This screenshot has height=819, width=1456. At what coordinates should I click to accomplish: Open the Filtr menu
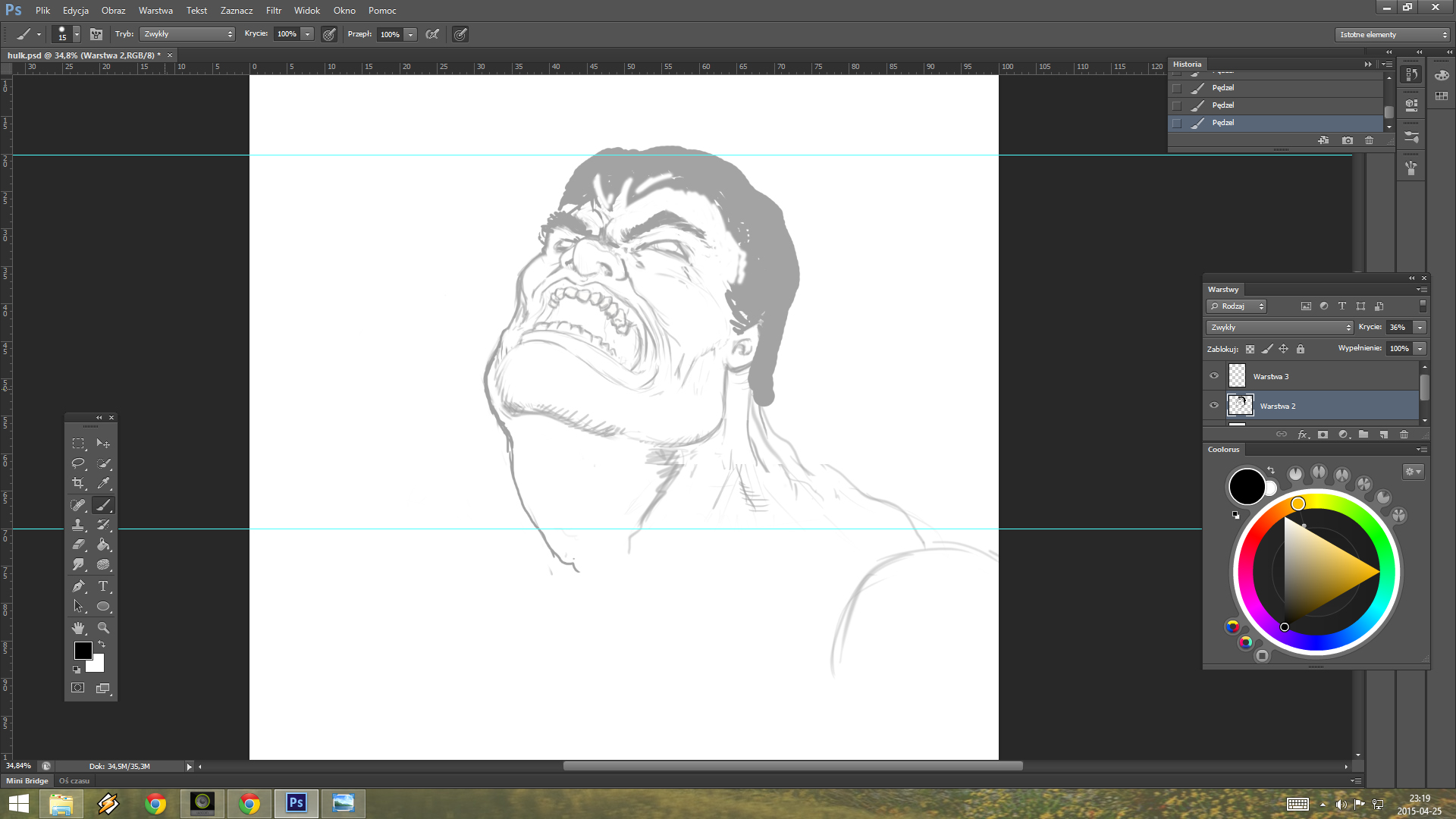[x=274, y=11]
